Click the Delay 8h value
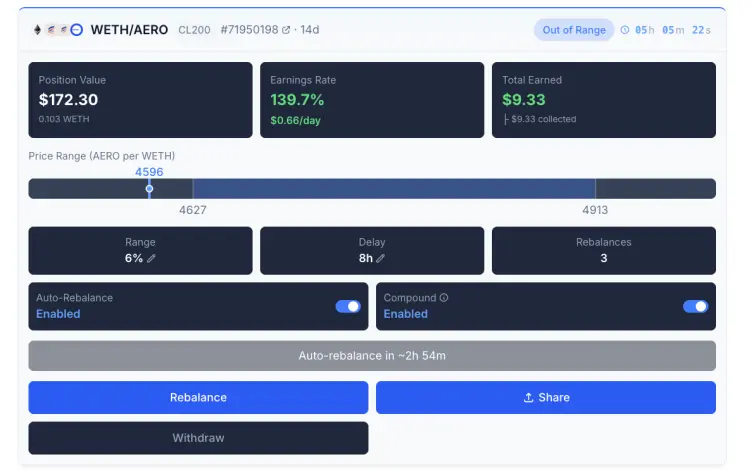 click(365, 258)
